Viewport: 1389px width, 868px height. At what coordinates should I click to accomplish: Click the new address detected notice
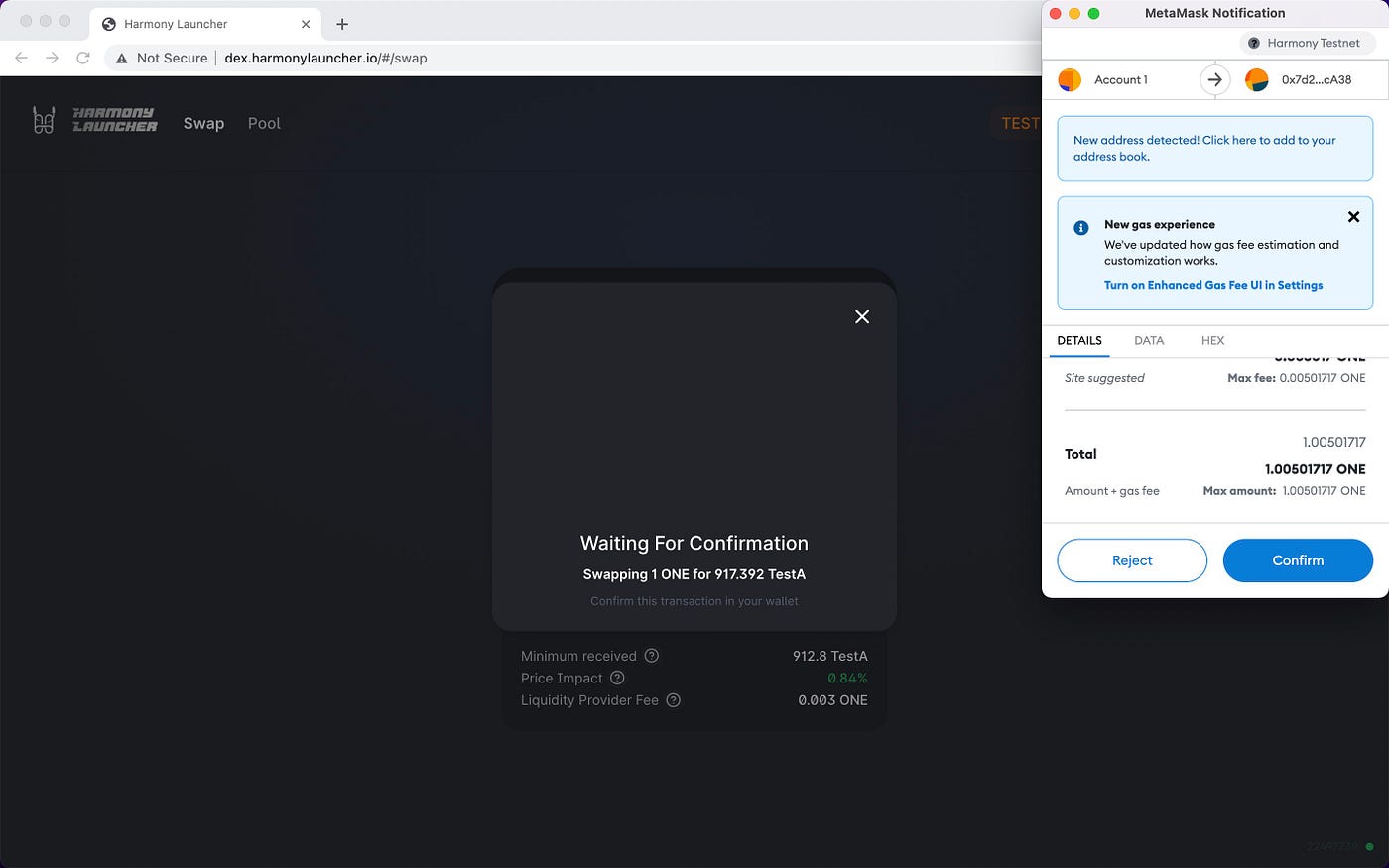(1215, 149)
